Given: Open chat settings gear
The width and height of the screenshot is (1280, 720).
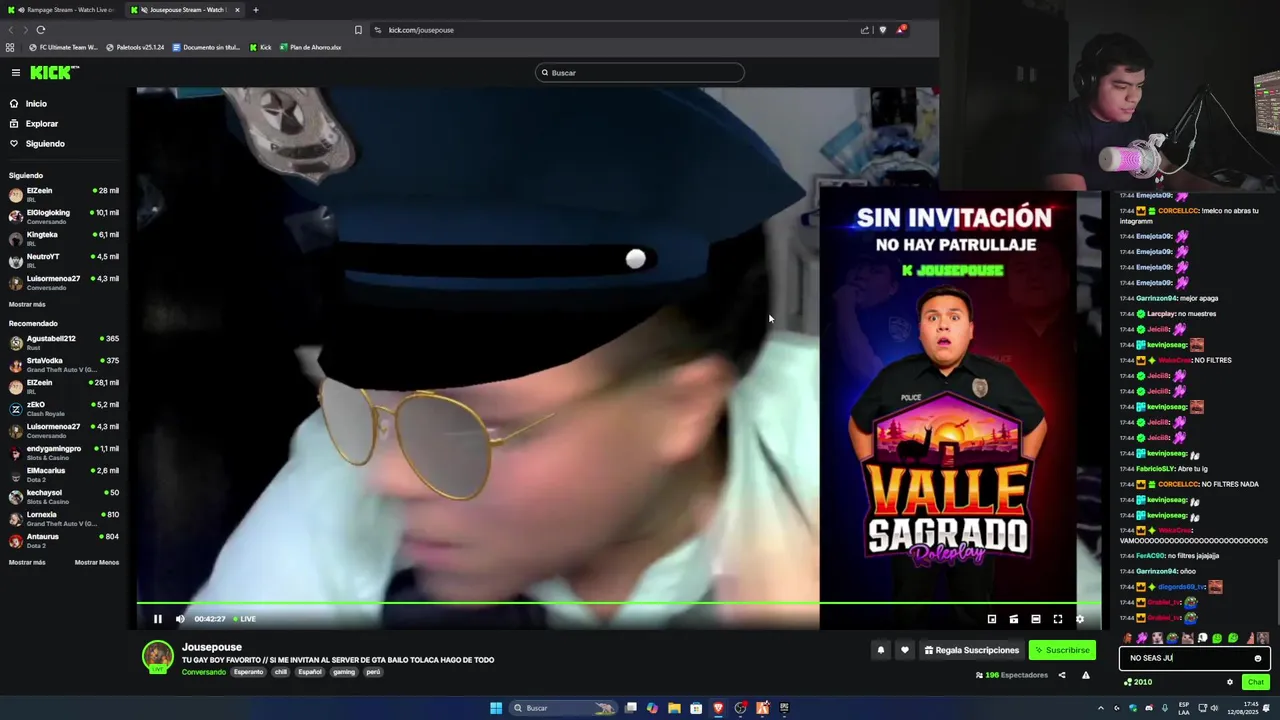Looking at the screenshot, I should tap(1230, 682).
